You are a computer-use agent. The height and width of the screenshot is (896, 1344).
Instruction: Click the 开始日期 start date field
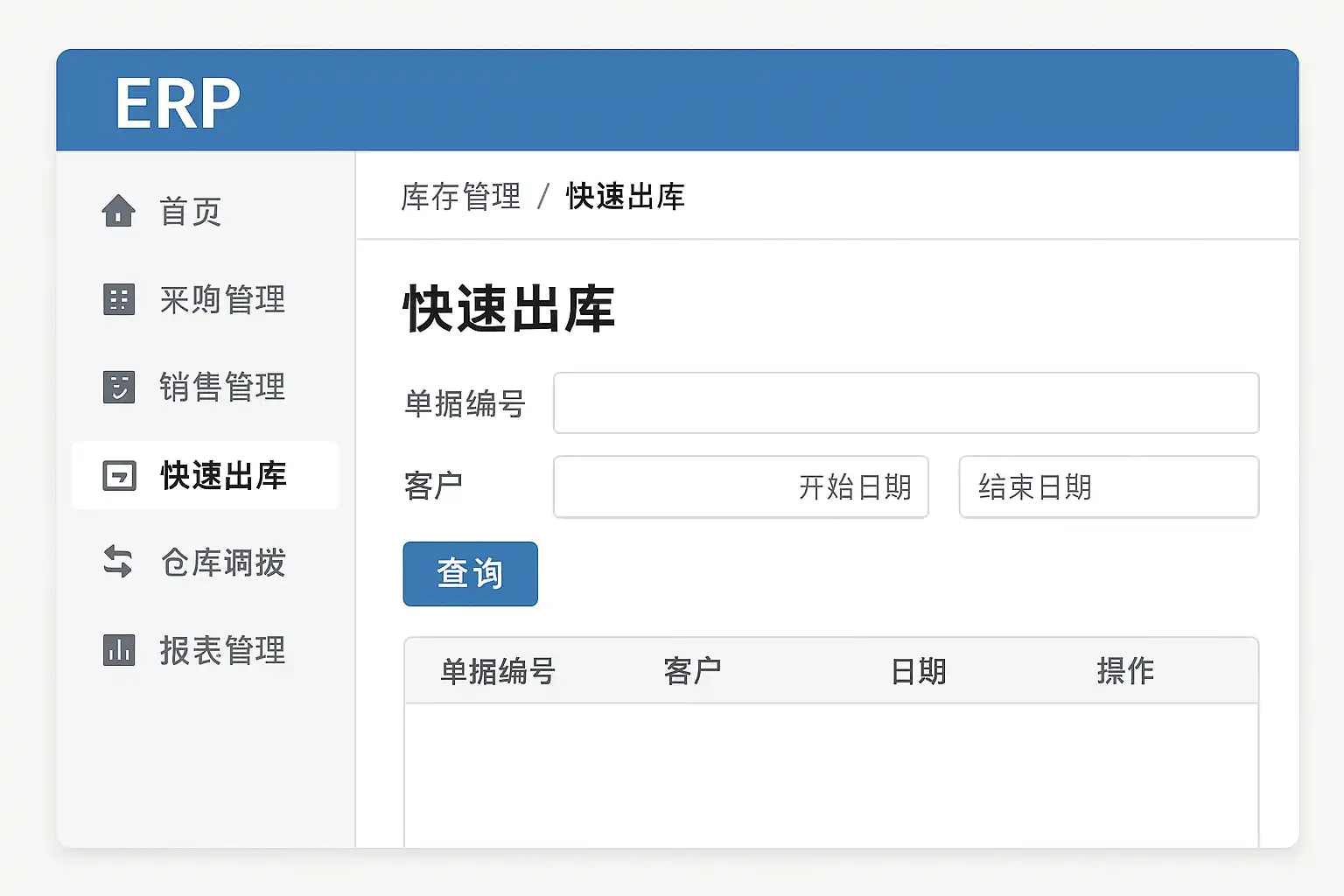pyautogui.click(x=740, y=486)
